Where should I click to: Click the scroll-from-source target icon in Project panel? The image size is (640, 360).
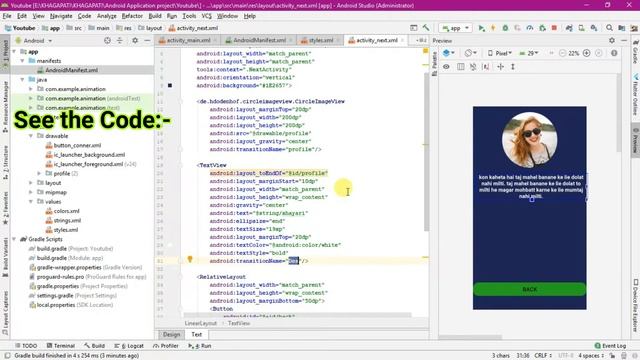point(107,40)
